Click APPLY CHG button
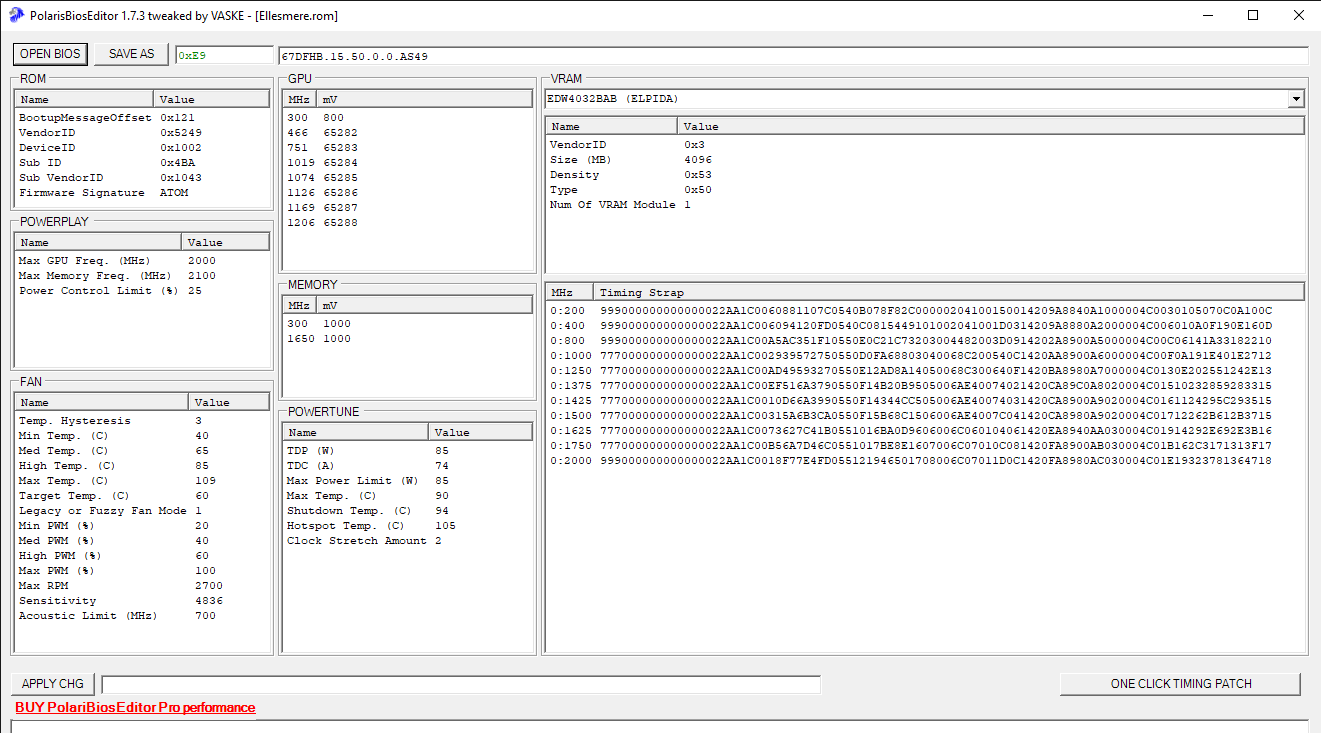Screen dimensions: 1321x733 pyautogui.click(x=53, y=684)
